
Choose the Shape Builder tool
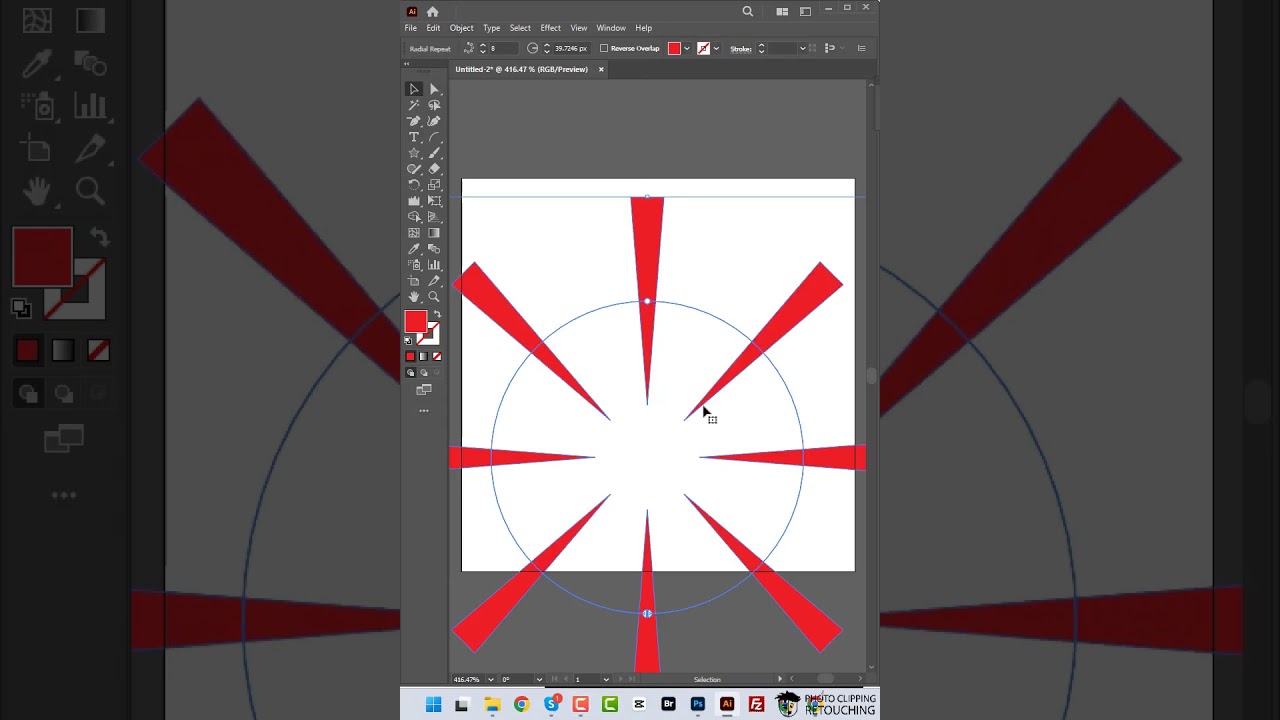tap(414, 217)
